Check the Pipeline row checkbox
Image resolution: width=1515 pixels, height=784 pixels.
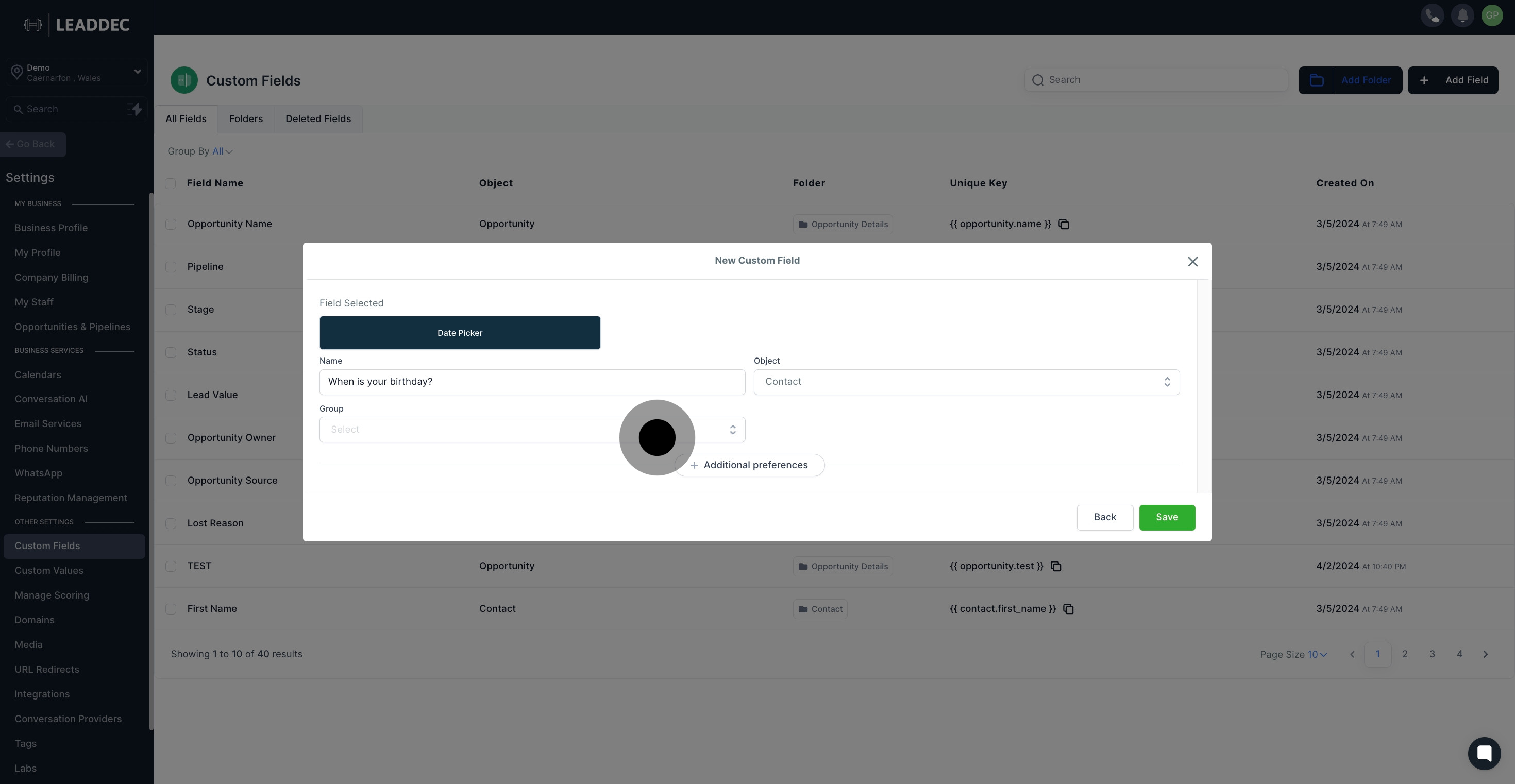point(171,267)
